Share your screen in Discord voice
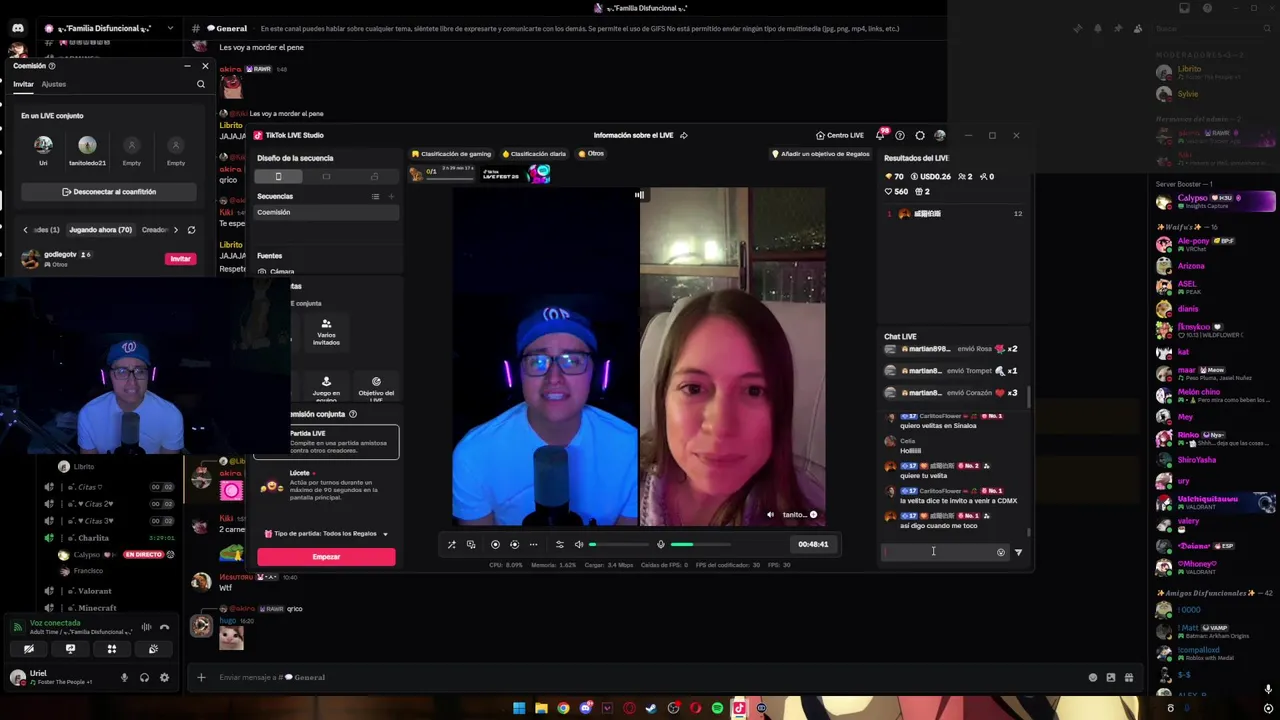This screenshot has height=720, width=1280. pyautogui.click(x=70, y=649)
